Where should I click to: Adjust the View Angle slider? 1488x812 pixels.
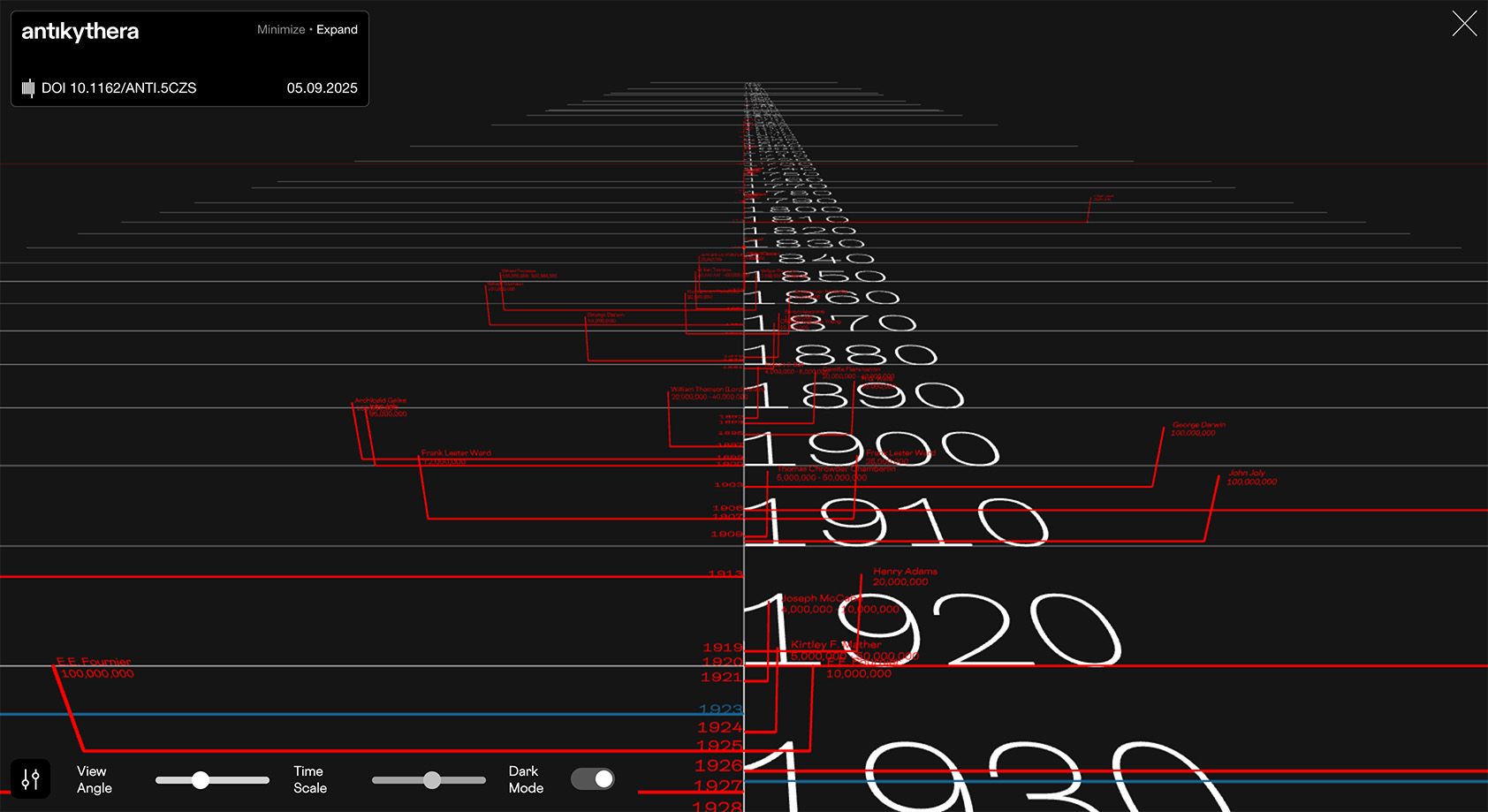tap(212, 779)
